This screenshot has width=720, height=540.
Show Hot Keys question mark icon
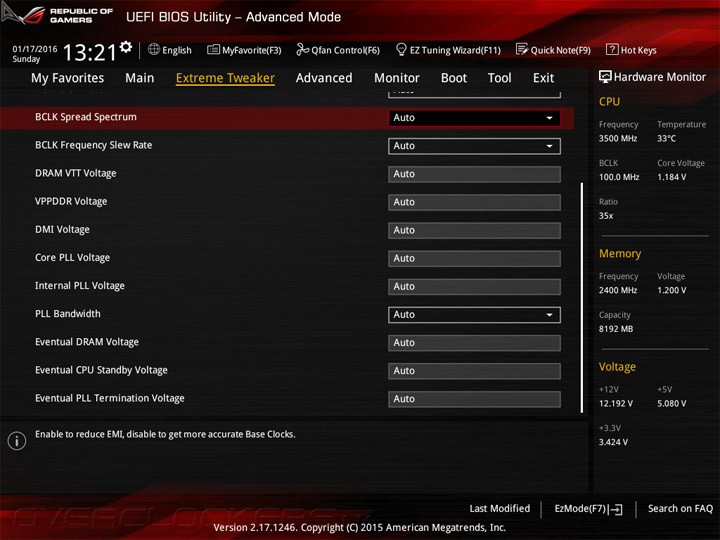612,49
